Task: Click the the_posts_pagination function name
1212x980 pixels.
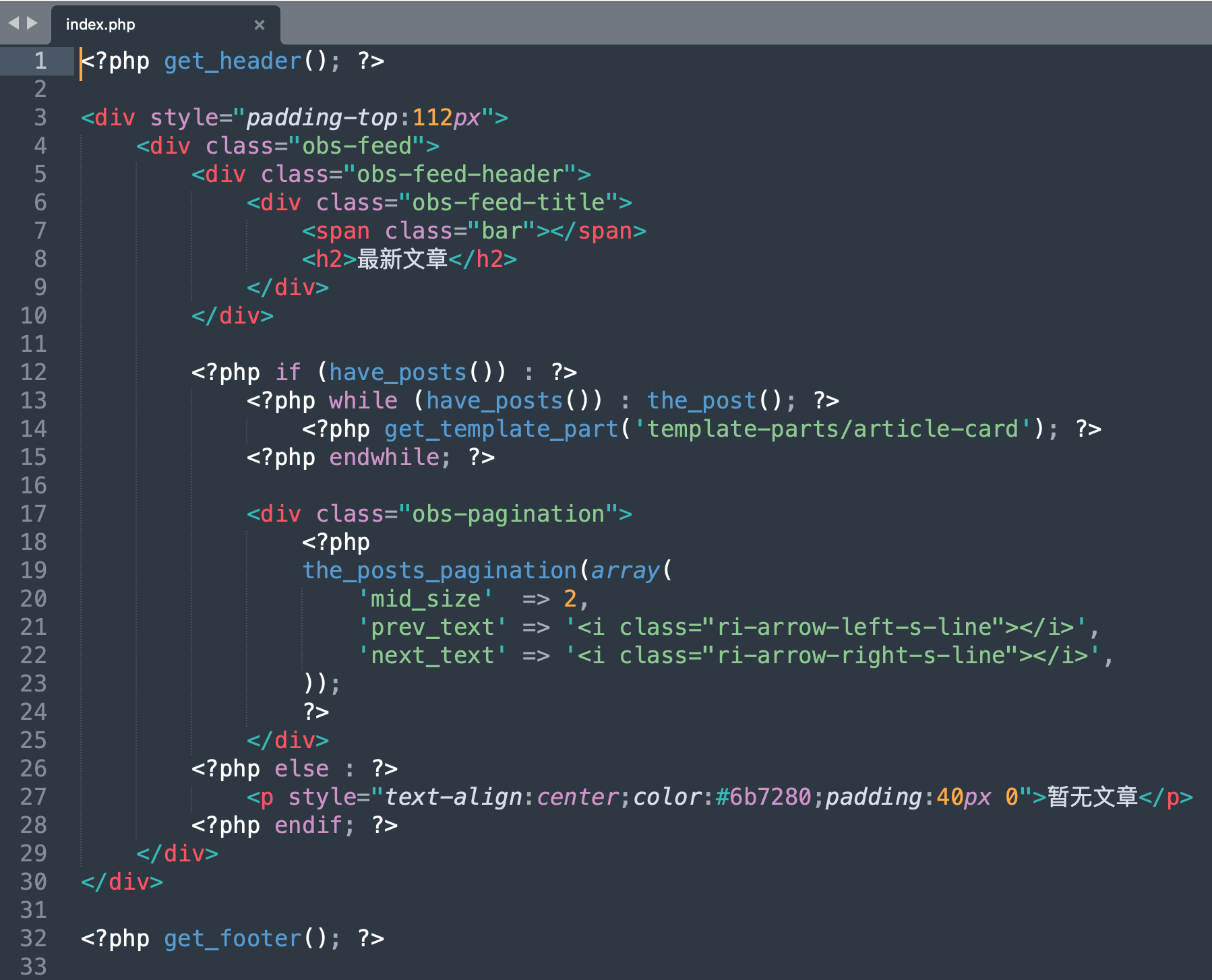Action: coord(439,571)
